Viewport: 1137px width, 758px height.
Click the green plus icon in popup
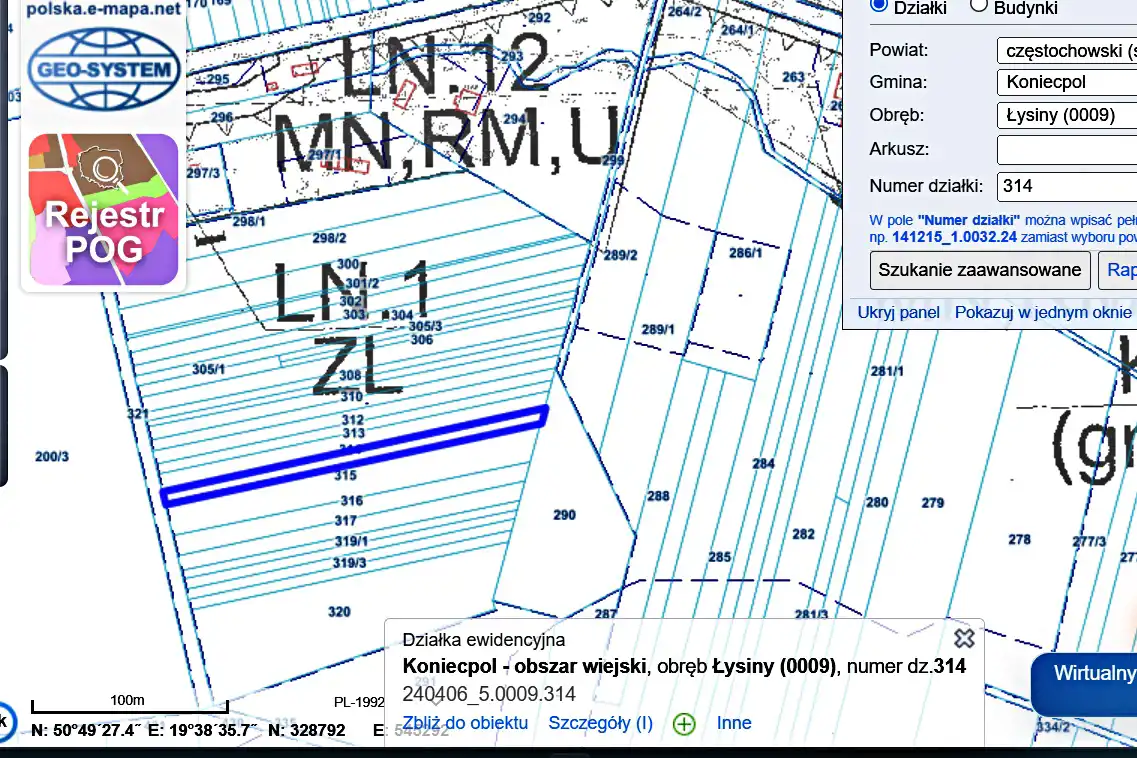click(x=684, y=724)
